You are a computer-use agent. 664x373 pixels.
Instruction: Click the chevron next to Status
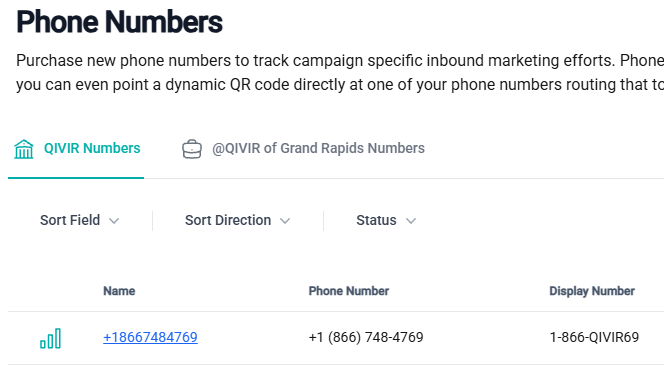(411, 221)
